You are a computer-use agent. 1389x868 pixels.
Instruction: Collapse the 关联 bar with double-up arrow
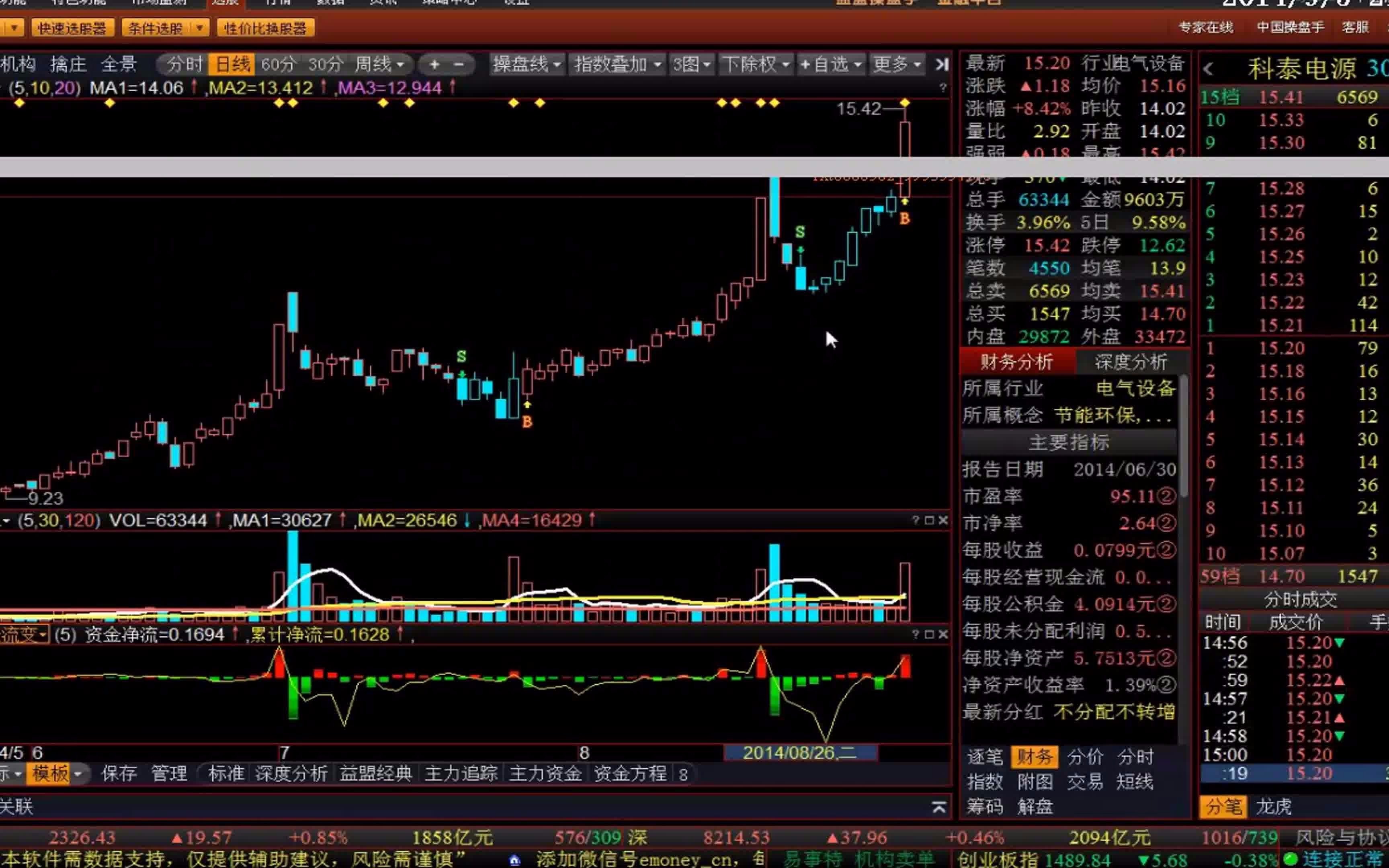(x=939, y=807)
